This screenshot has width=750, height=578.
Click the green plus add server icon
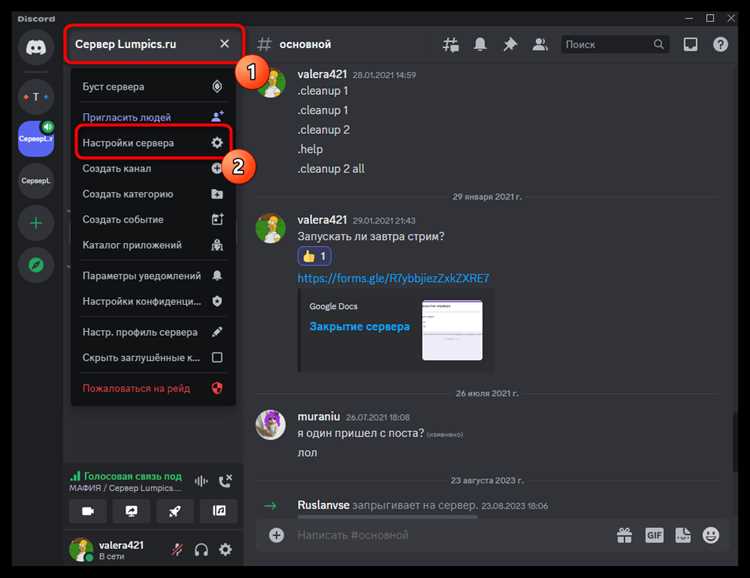36,223
